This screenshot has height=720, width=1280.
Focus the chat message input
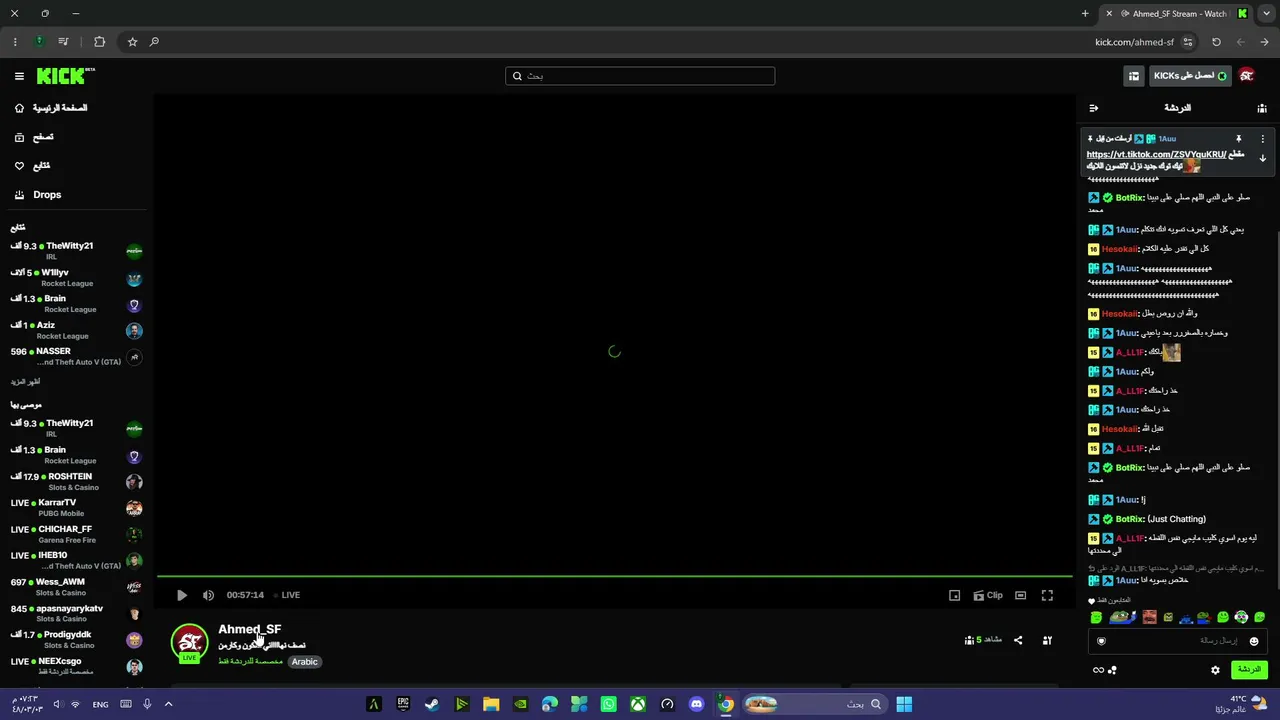pyautogui.click(x=1176, y=641)
